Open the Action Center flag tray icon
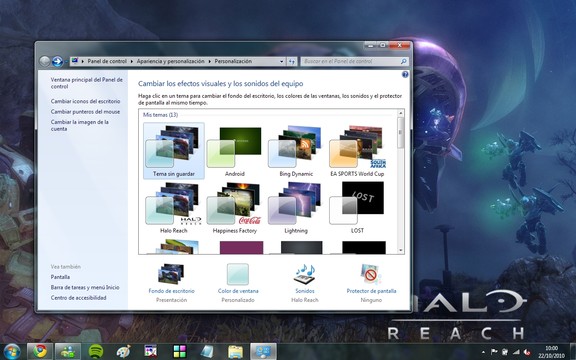 point(494,352)
